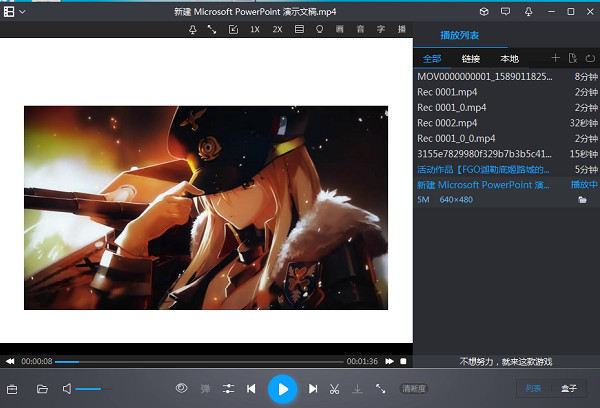The image size is (600, 408).
Task: Click the clear playlist document icon
Action: coord(573,58)
